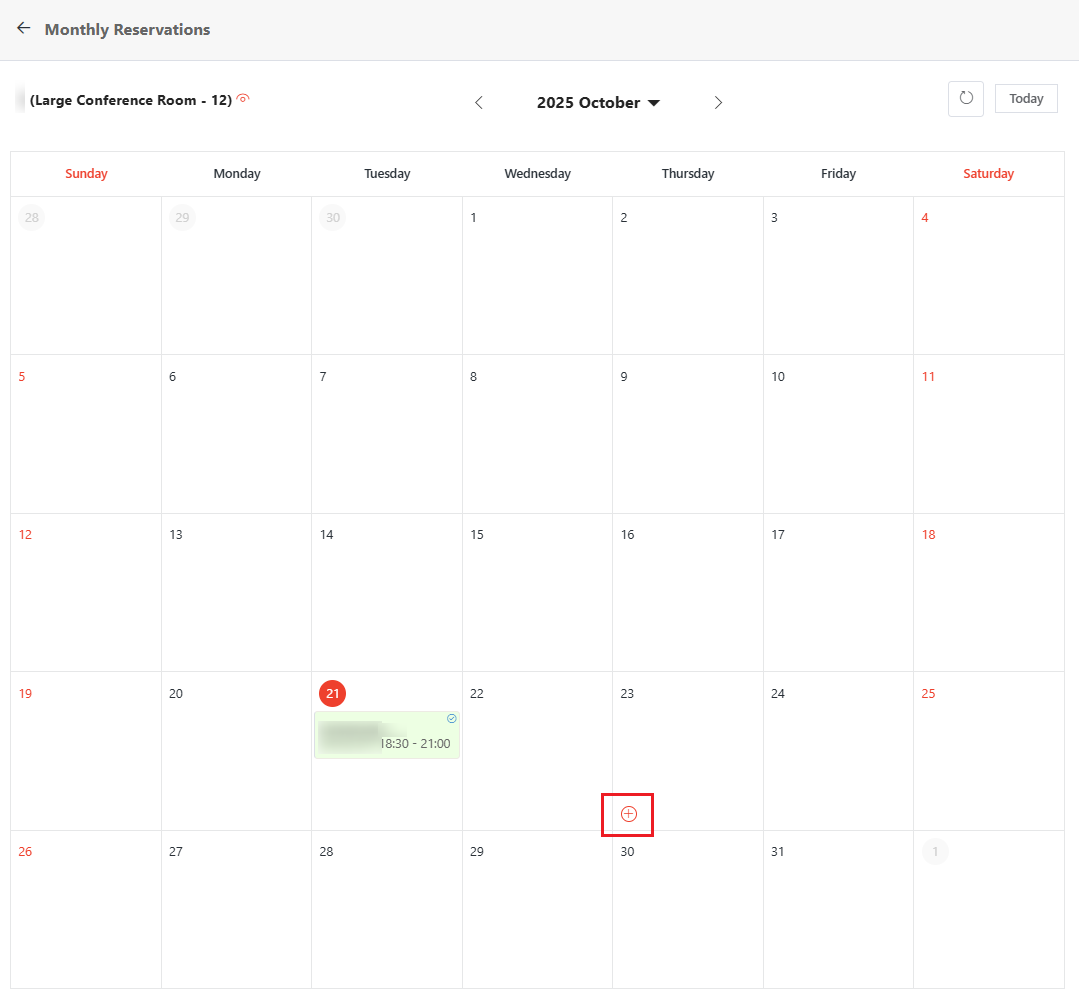Viewport: 1082px width, 993px height.
Task: Go to the next month with the right chevron
Action: click(x=718, y=102)
